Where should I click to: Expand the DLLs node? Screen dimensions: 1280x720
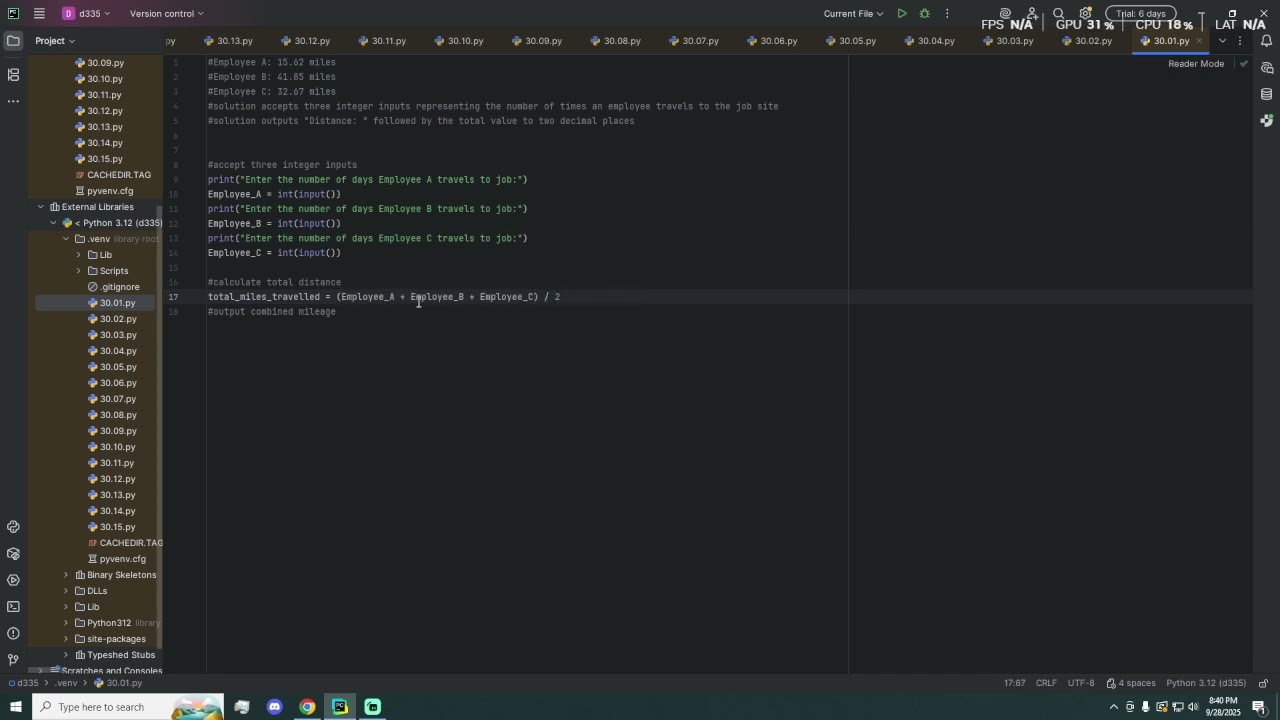point(66,591)
